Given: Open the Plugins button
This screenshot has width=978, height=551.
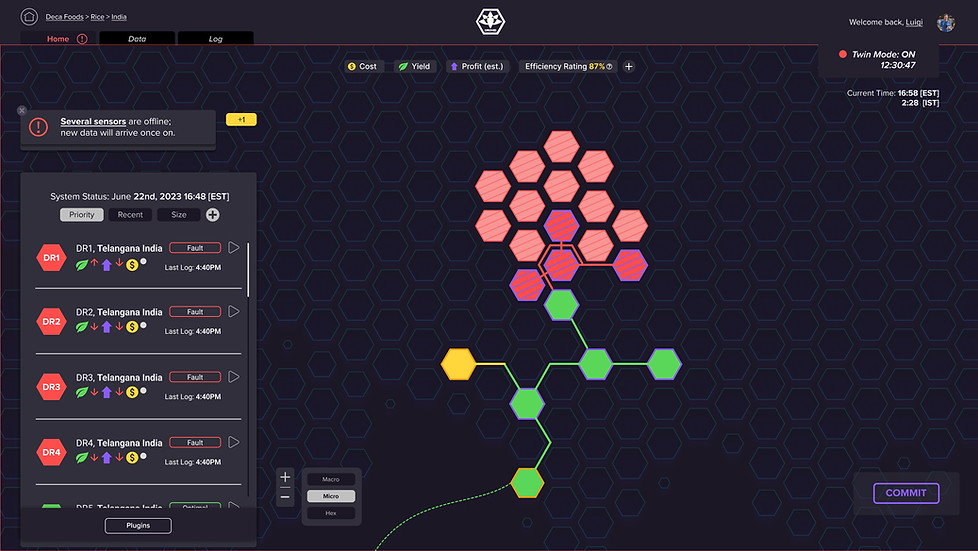Looking at the screenshot, I should pos(138,525).
